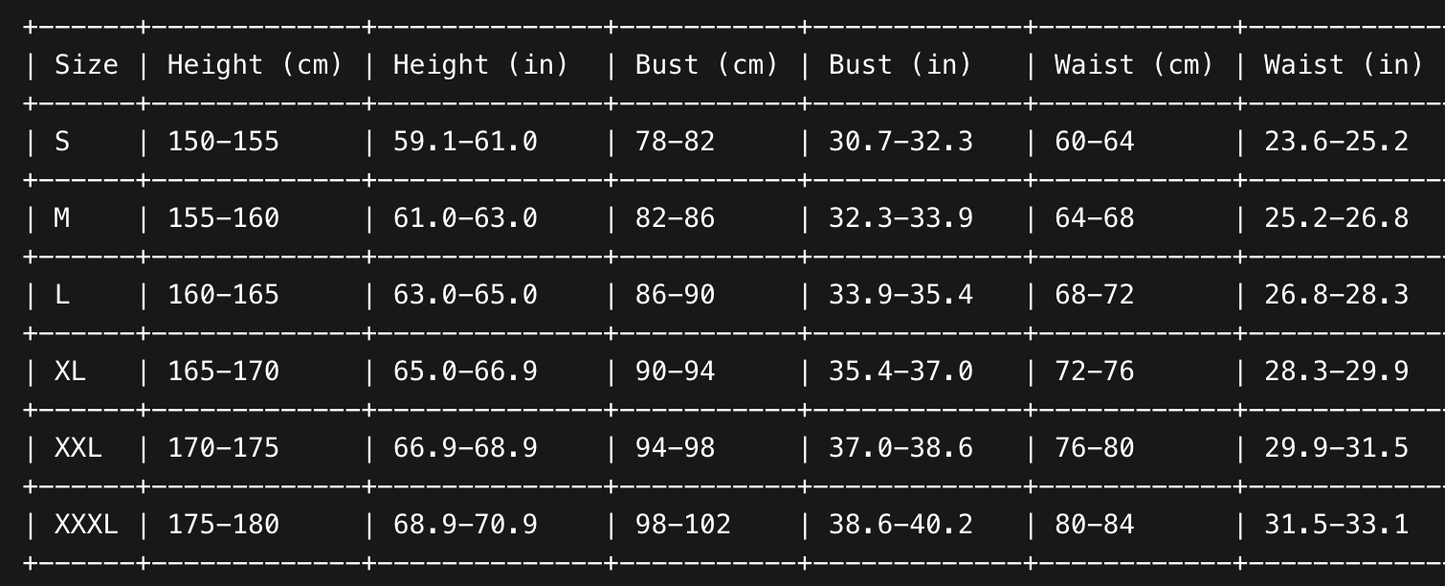
Task: Click the Size column header
Action: tap(86, 65)
